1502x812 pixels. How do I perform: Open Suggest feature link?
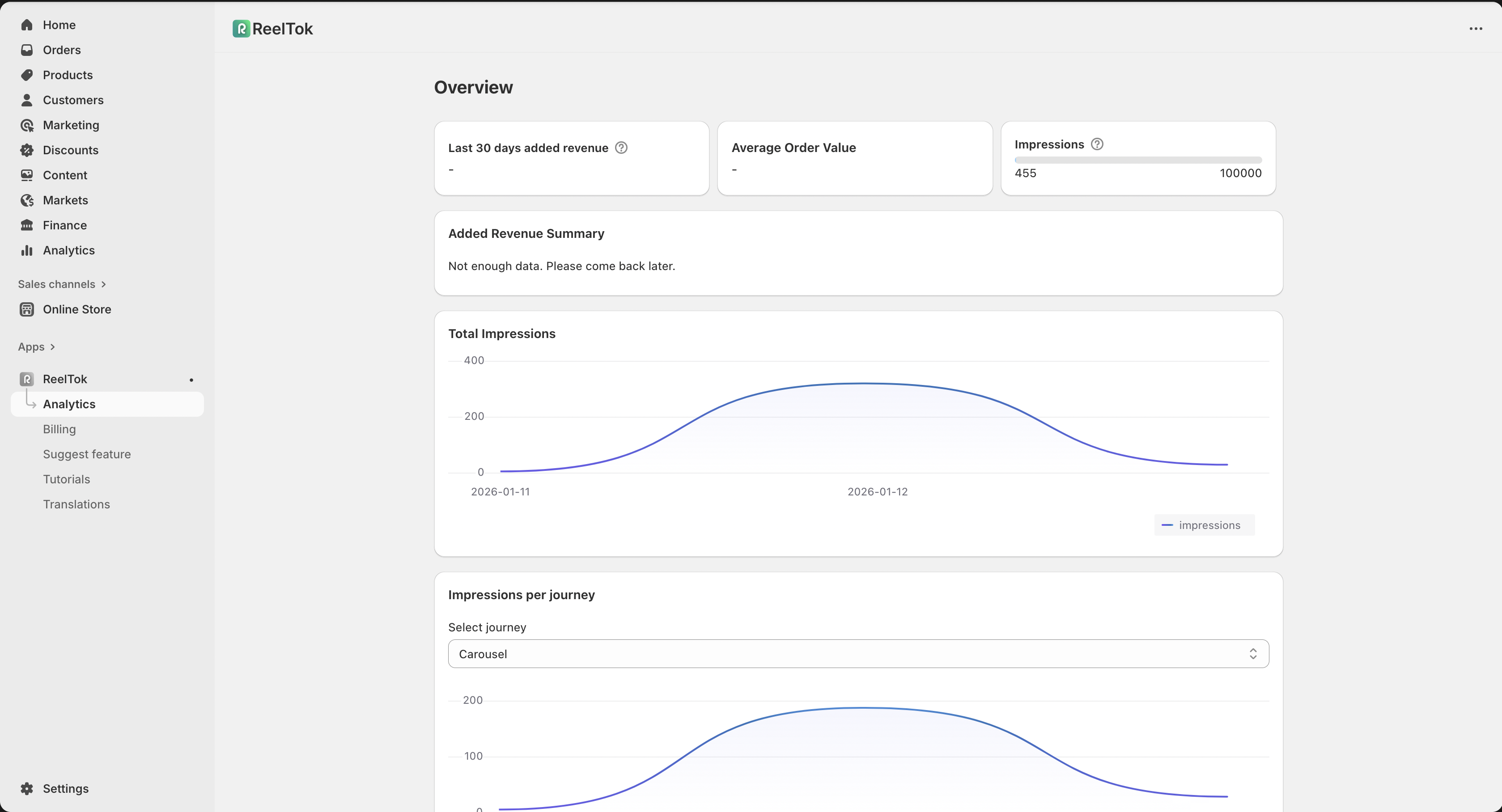pyautogui.click(x=87, y=455)
